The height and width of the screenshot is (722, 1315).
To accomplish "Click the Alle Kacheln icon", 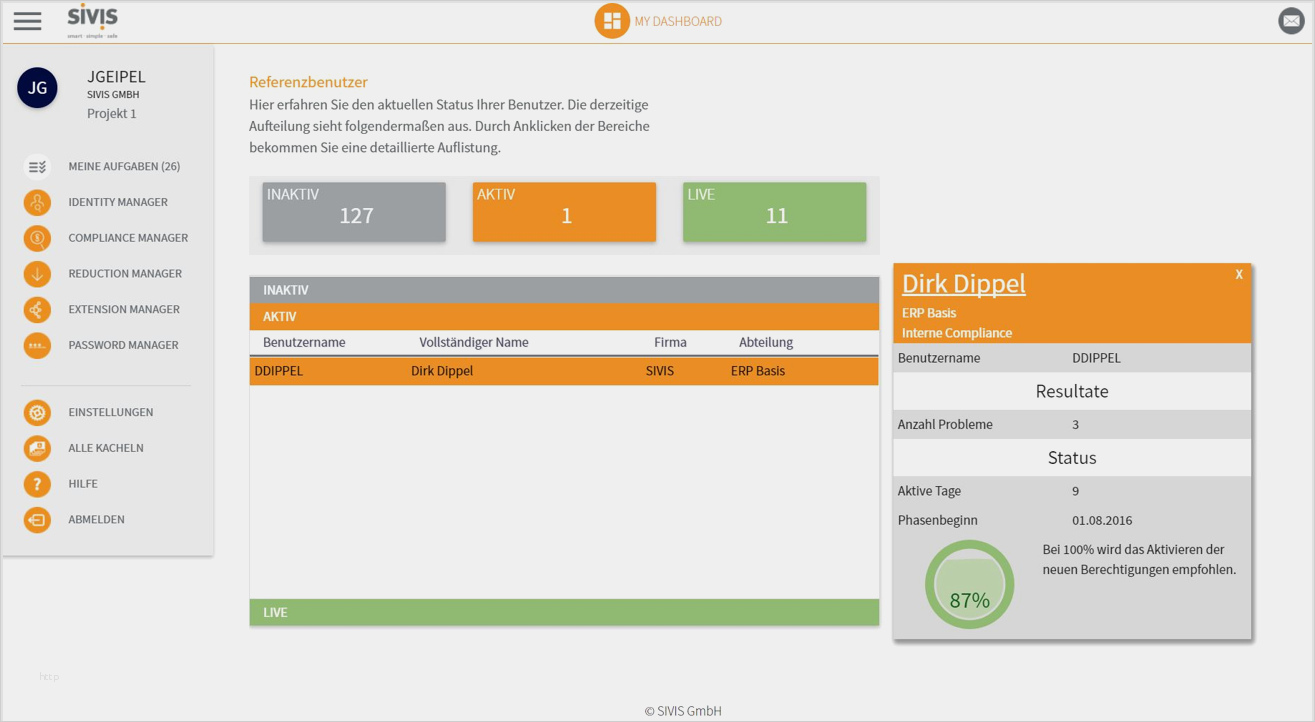I will pos(37,449).
